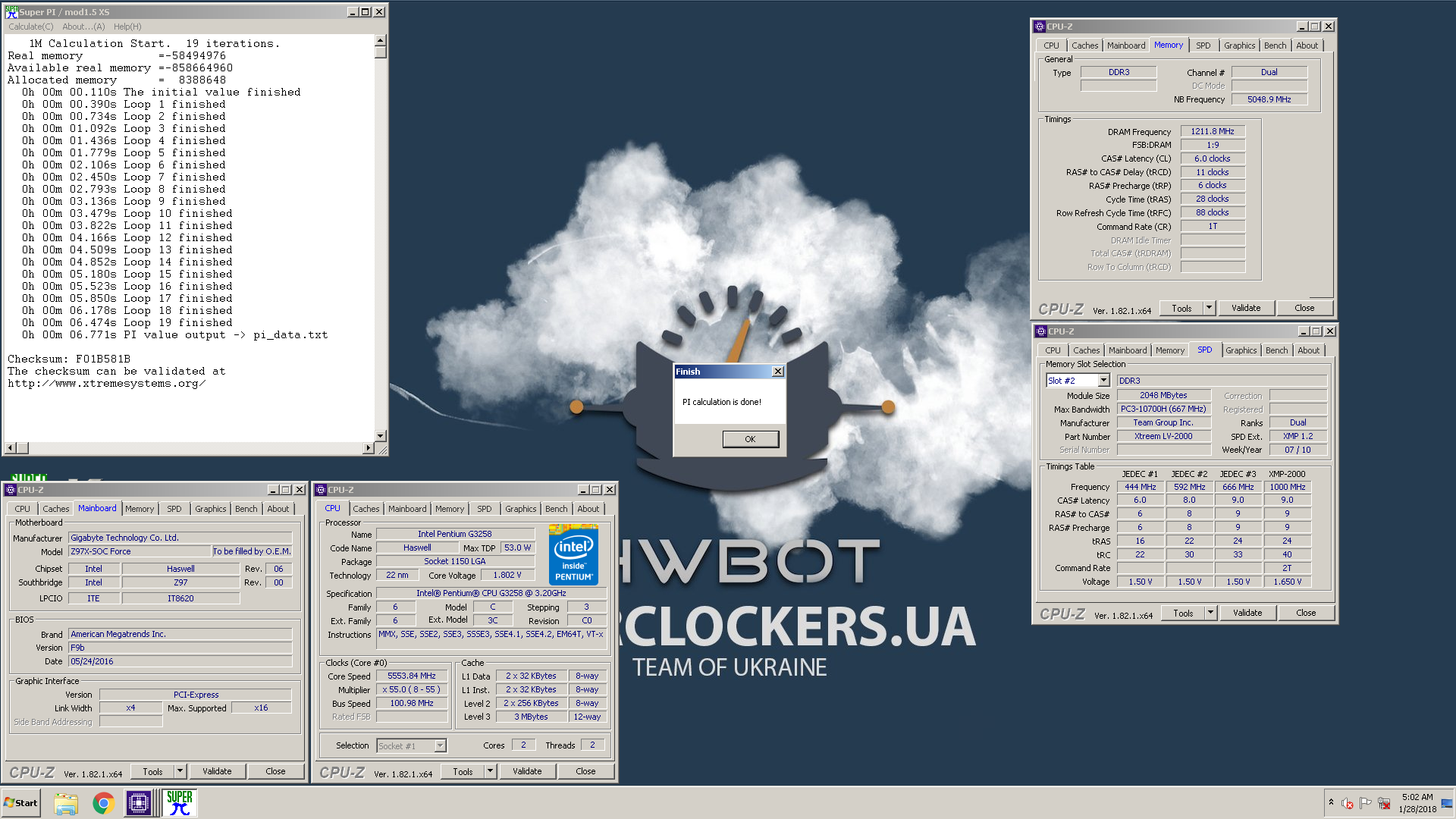Image resolution: width=1456 pixels, height=819 pixels.
Task: Open Caches tab in CPU-Z CPU window
Action: [366, 509]
